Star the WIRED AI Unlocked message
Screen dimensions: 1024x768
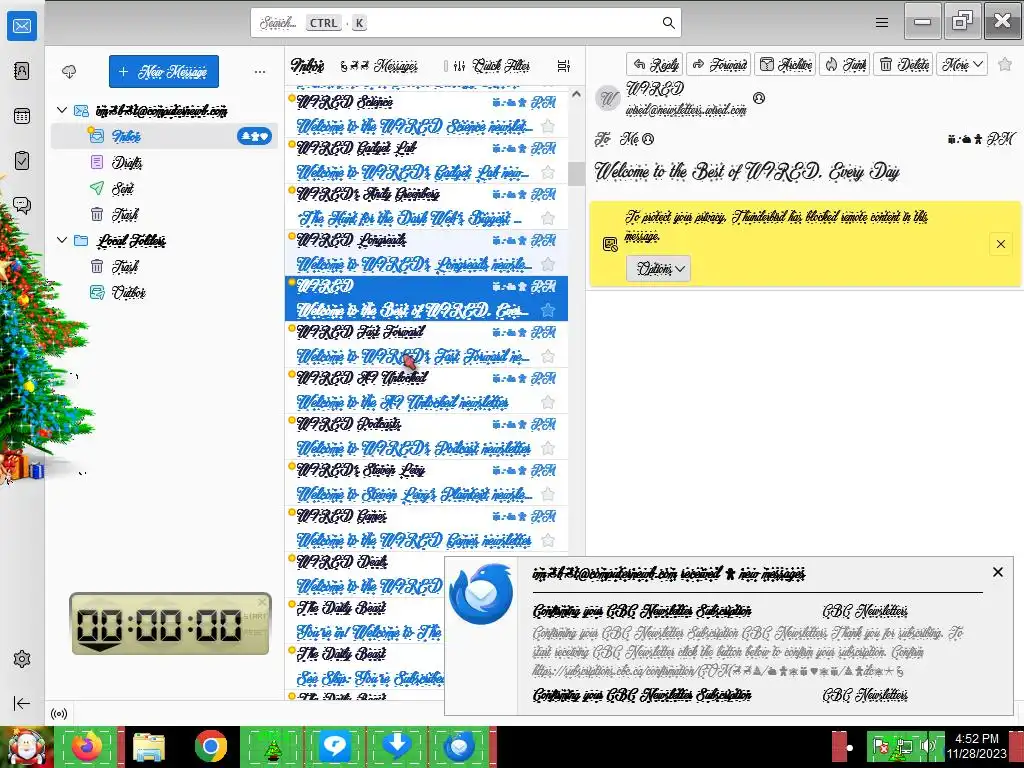548,402
